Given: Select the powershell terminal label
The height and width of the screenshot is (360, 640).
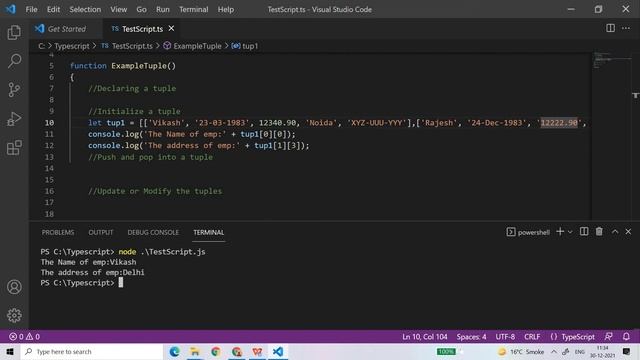Looking at the screenshot, I should click(528, 232).
